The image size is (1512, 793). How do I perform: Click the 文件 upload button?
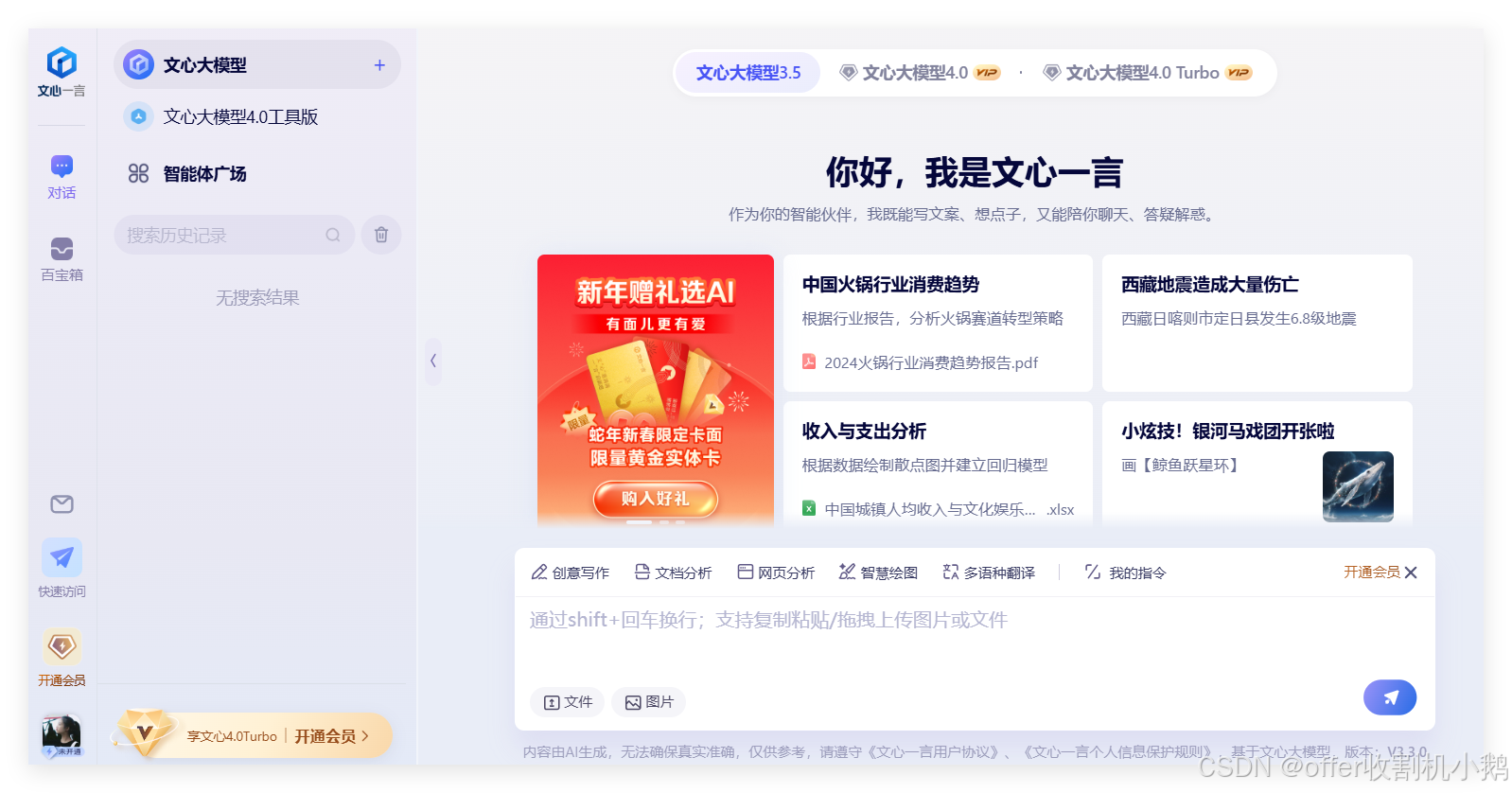[x=568, y=702]
